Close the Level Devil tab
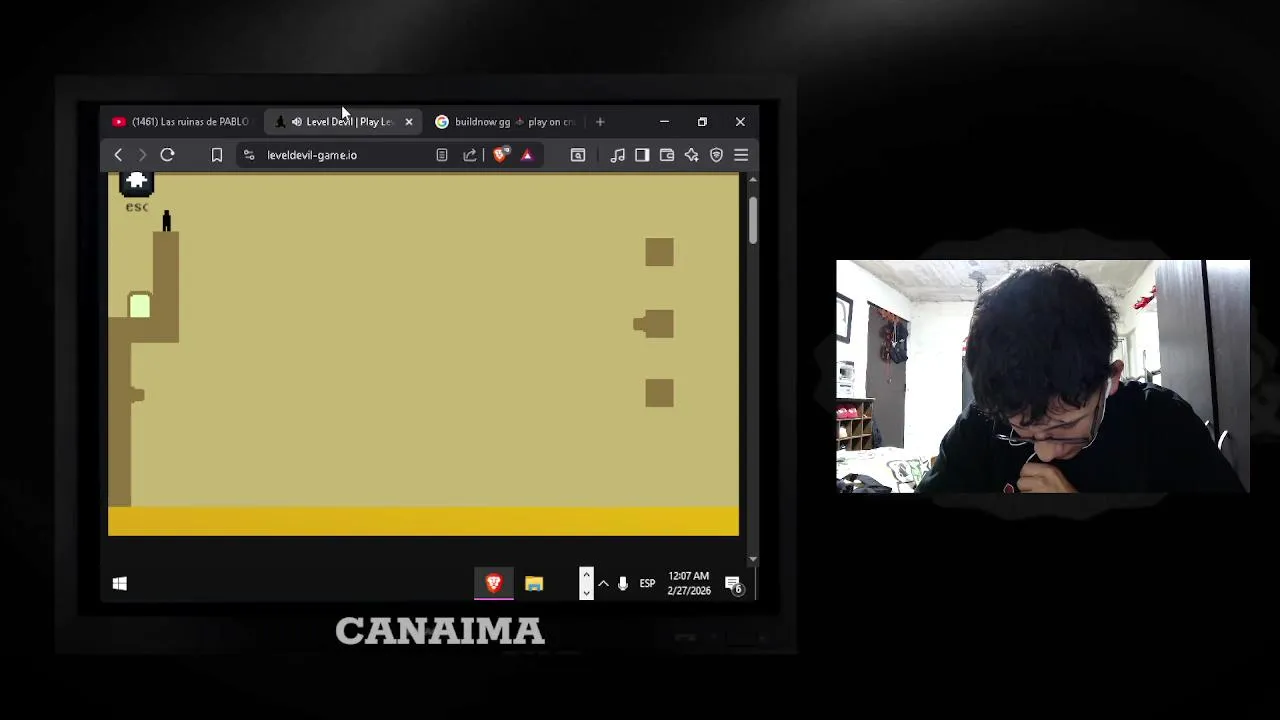The image size is (1280, 720). click(408, 122)
